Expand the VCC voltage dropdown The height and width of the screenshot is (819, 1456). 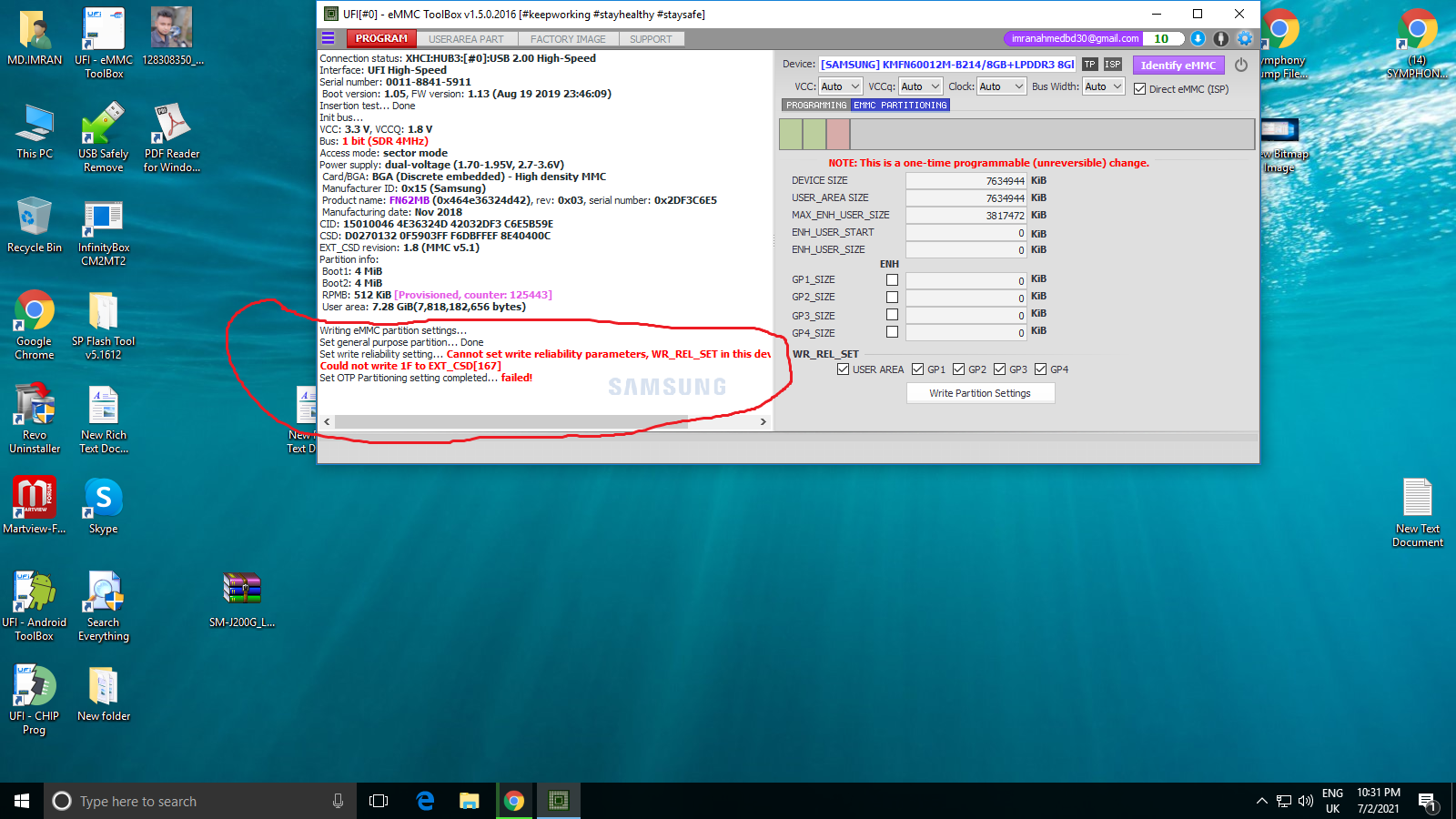840,86
